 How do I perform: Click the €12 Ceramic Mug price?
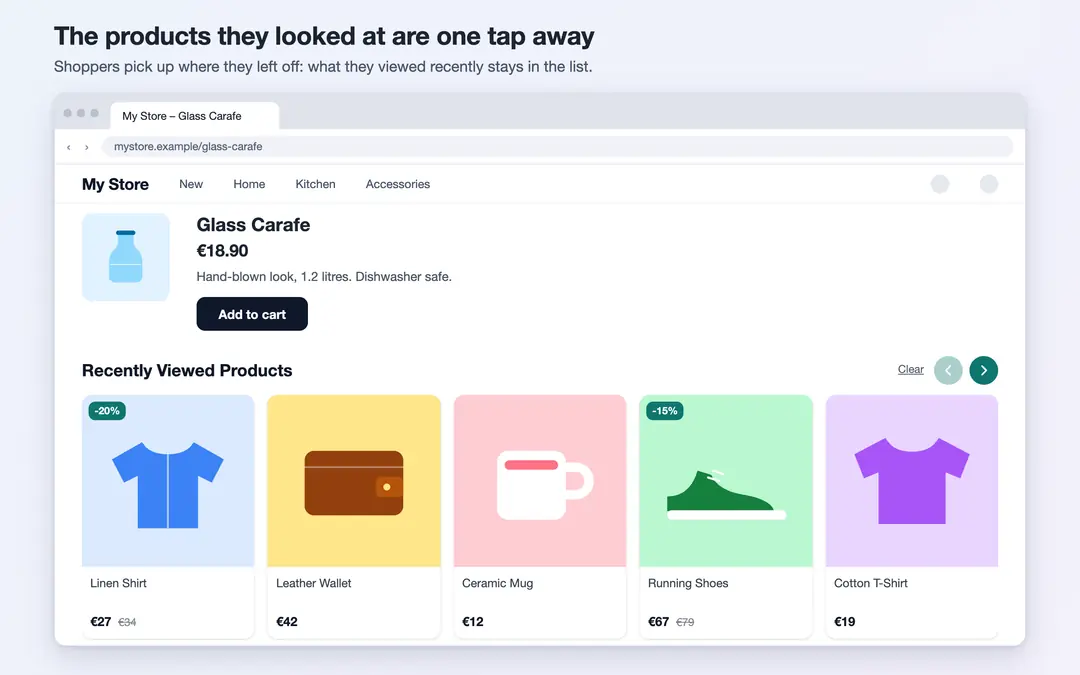[x=472, y=621]
